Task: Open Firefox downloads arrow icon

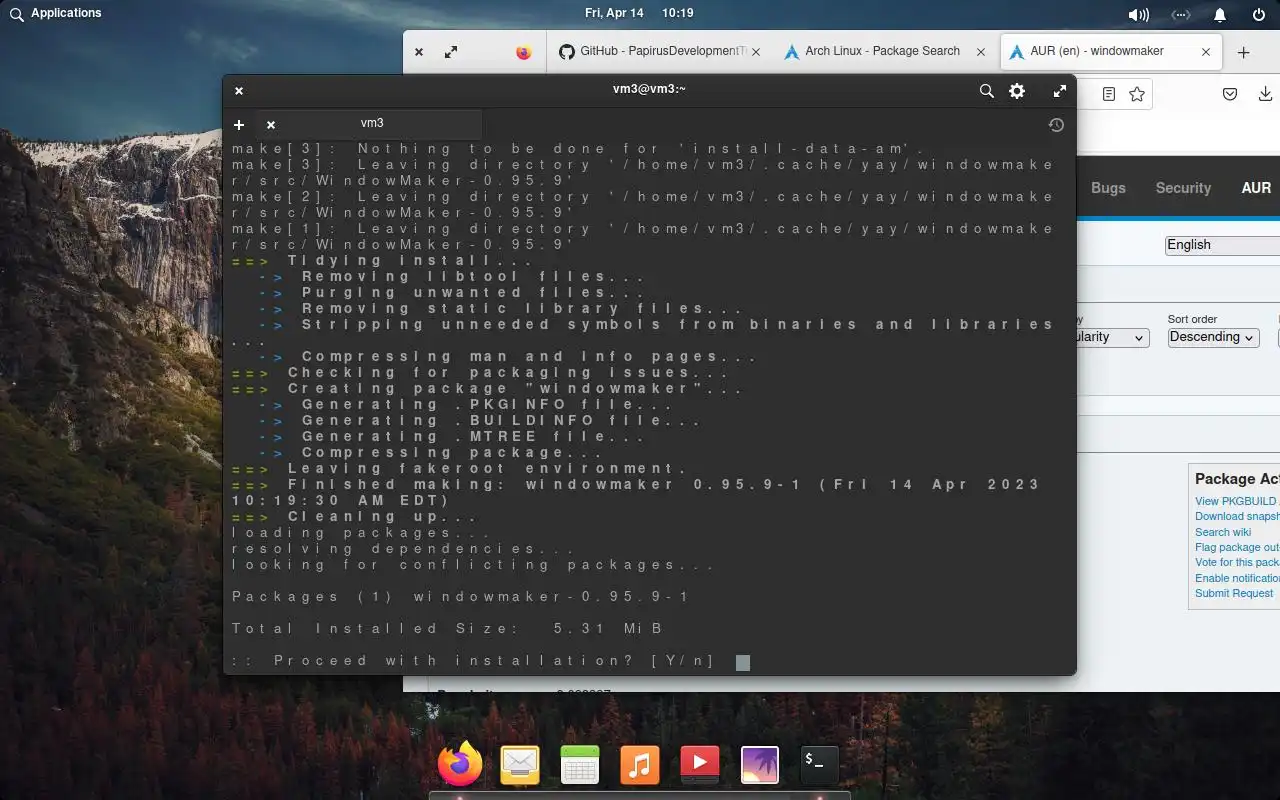Action: tap(1265, 94)
